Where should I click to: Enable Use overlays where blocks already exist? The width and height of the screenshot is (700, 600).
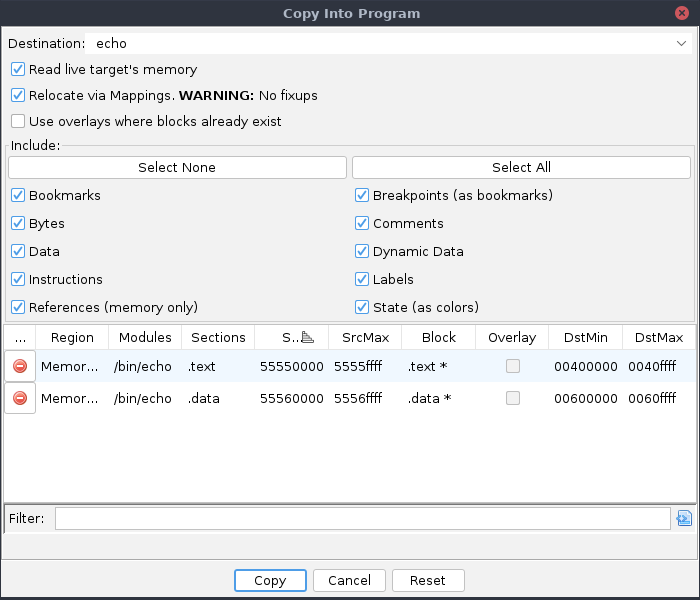18,122
